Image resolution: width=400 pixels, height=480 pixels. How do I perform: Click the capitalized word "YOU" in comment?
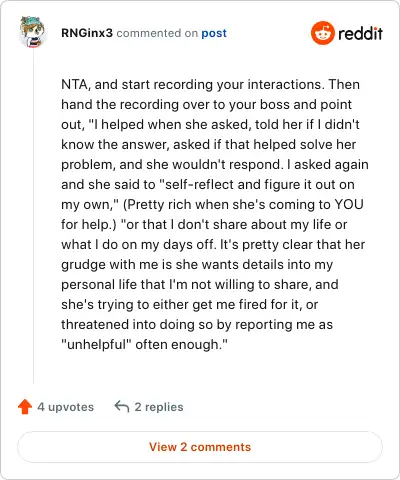pos(349,204)
